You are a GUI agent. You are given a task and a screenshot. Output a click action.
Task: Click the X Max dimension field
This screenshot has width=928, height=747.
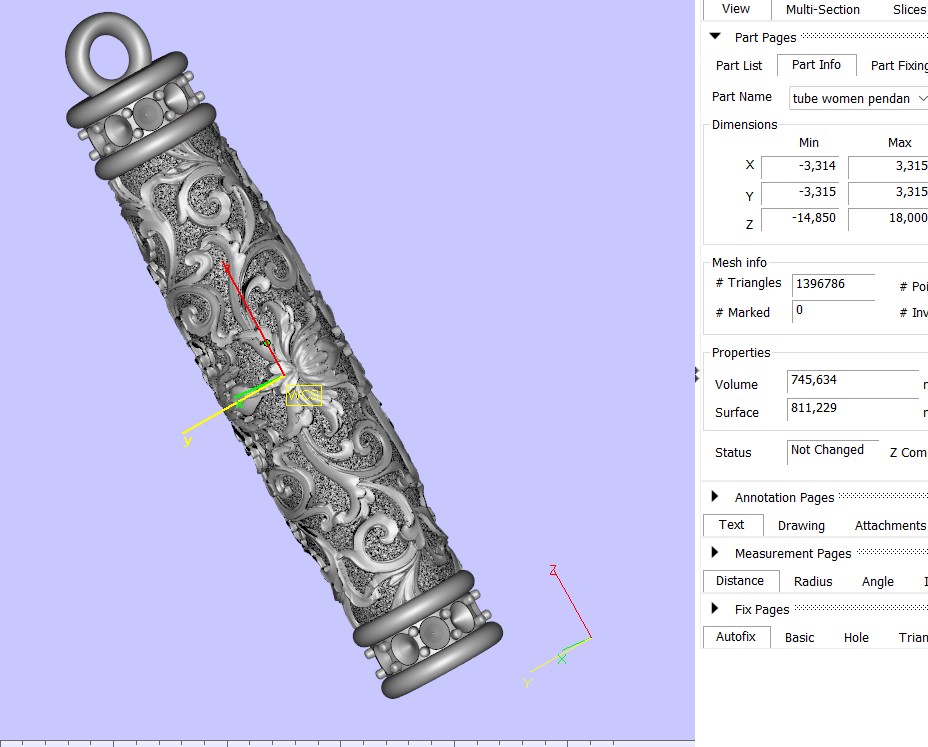pos(888,166)
